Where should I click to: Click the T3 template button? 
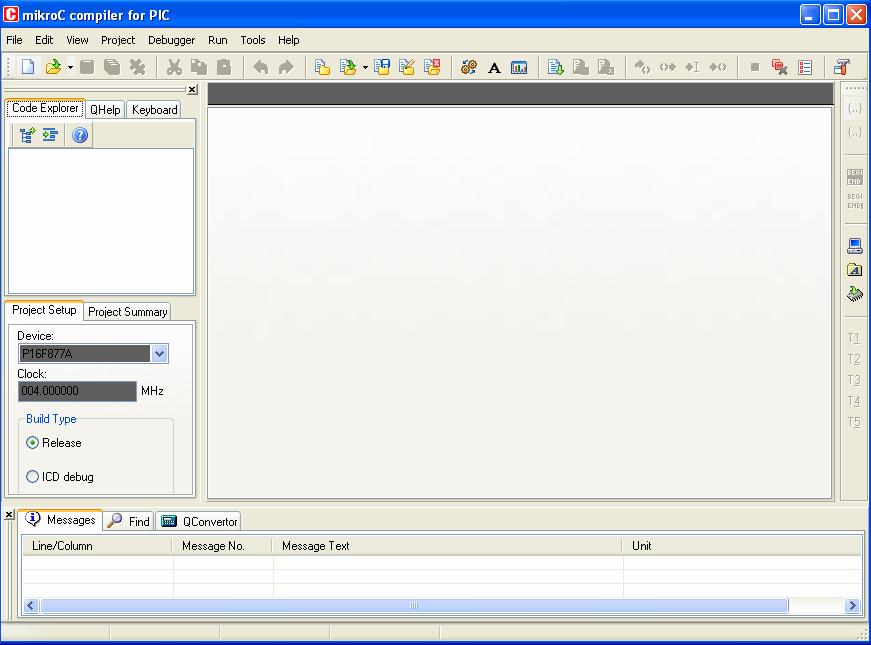pyautogui.click(x=854, y=380)
